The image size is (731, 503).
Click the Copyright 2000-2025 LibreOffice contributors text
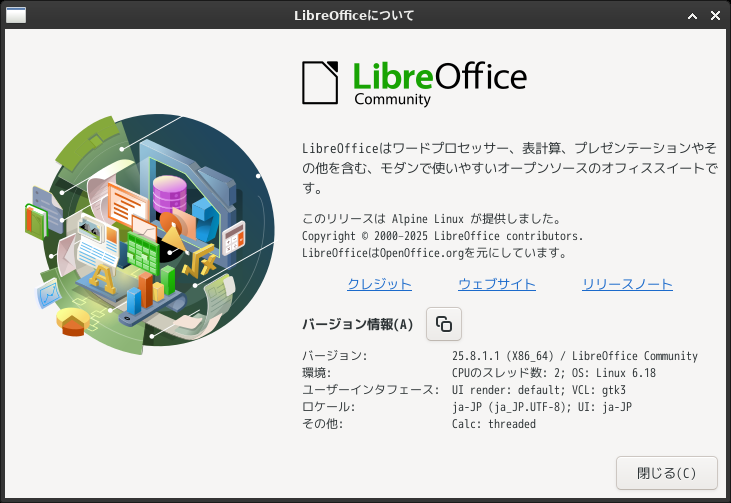tap(442, 236)
